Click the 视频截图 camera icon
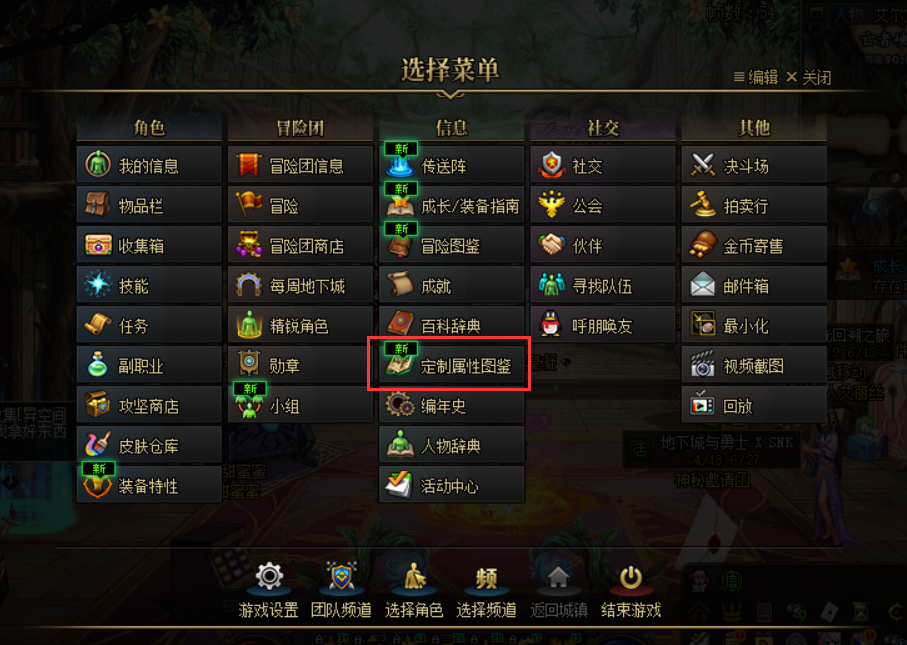Viewport: 907px width, 645px height. 703,365
